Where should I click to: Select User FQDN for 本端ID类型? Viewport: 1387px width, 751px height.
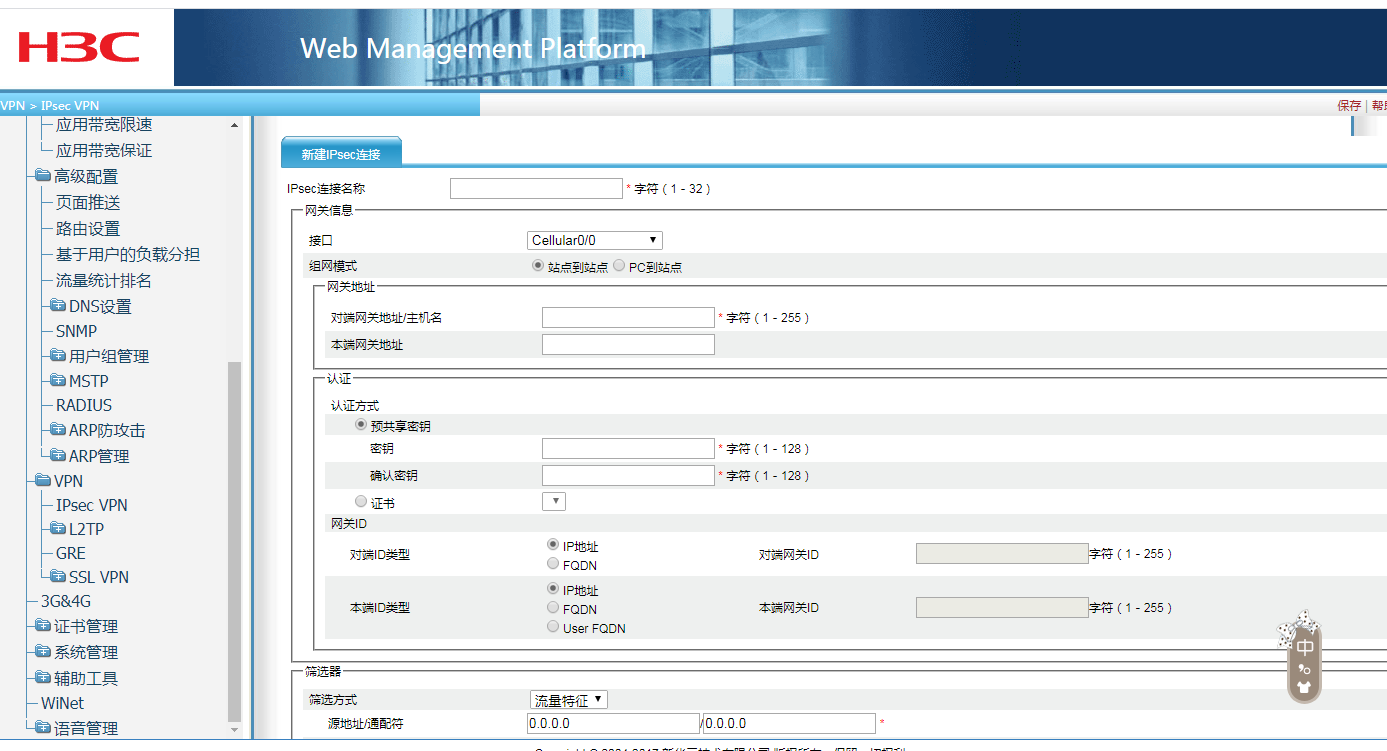coord(553,626)
